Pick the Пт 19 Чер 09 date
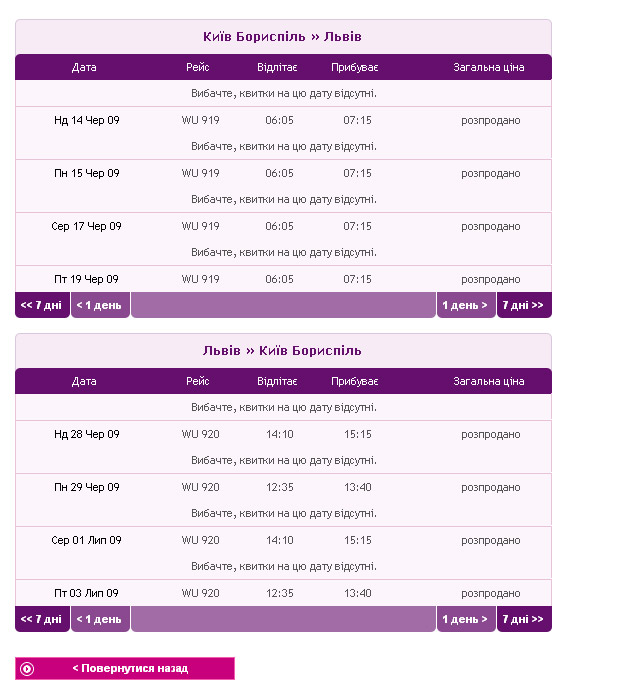641x689 pixels. point(86,279)
